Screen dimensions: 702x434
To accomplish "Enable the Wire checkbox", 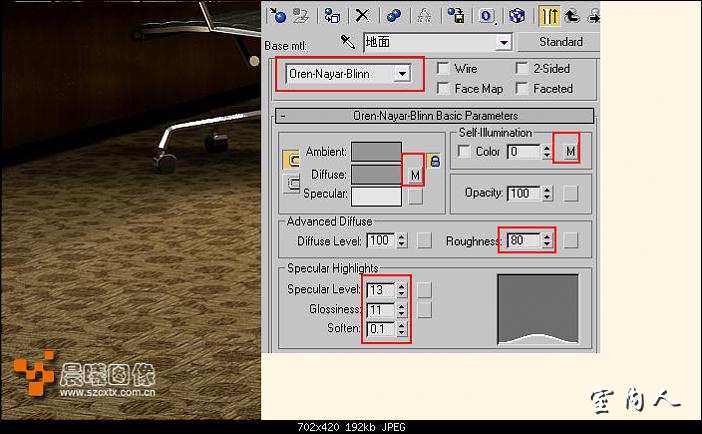I will click(442, 69).
